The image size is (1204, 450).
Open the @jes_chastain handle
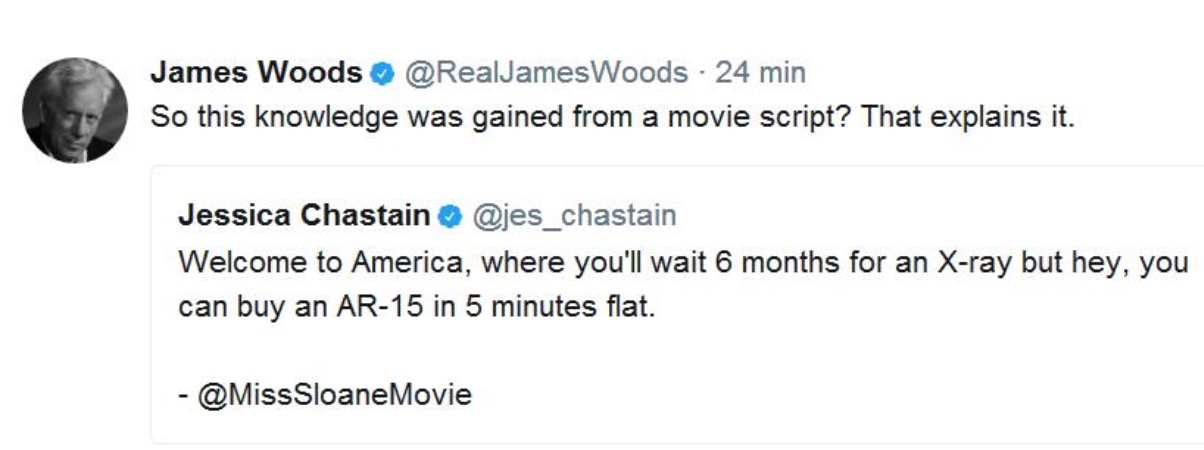pyautogui.click(x=573, y=215)
